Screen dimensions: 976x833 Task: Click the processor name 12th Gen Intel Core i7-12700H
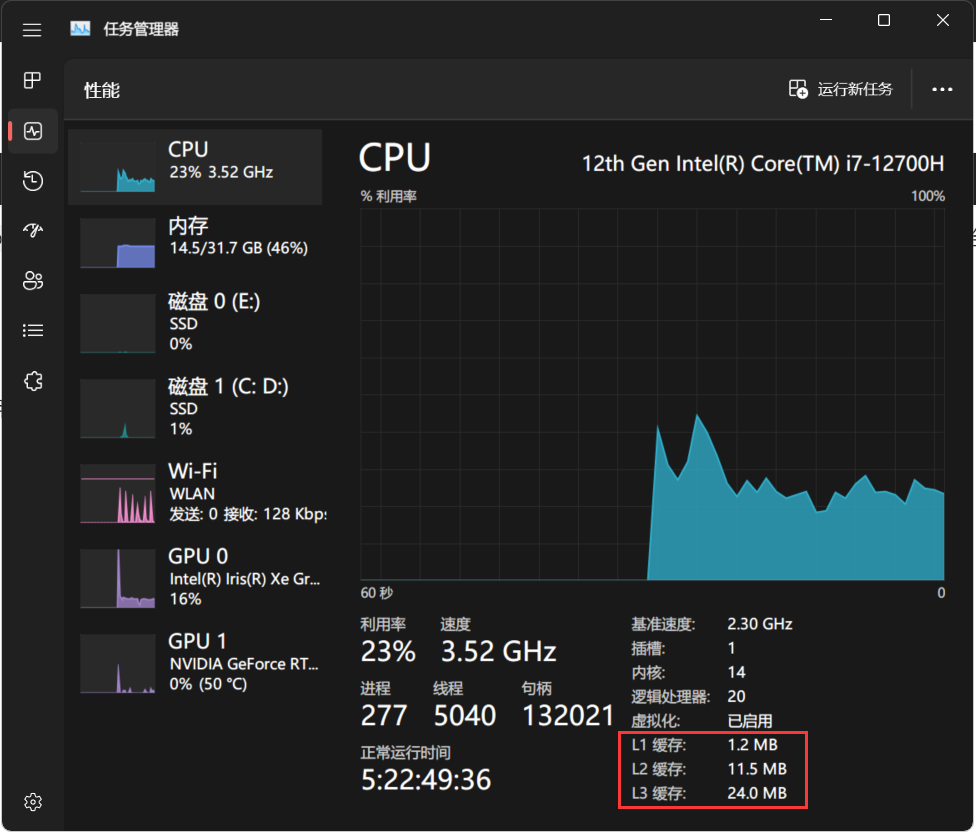coord(762,164)
